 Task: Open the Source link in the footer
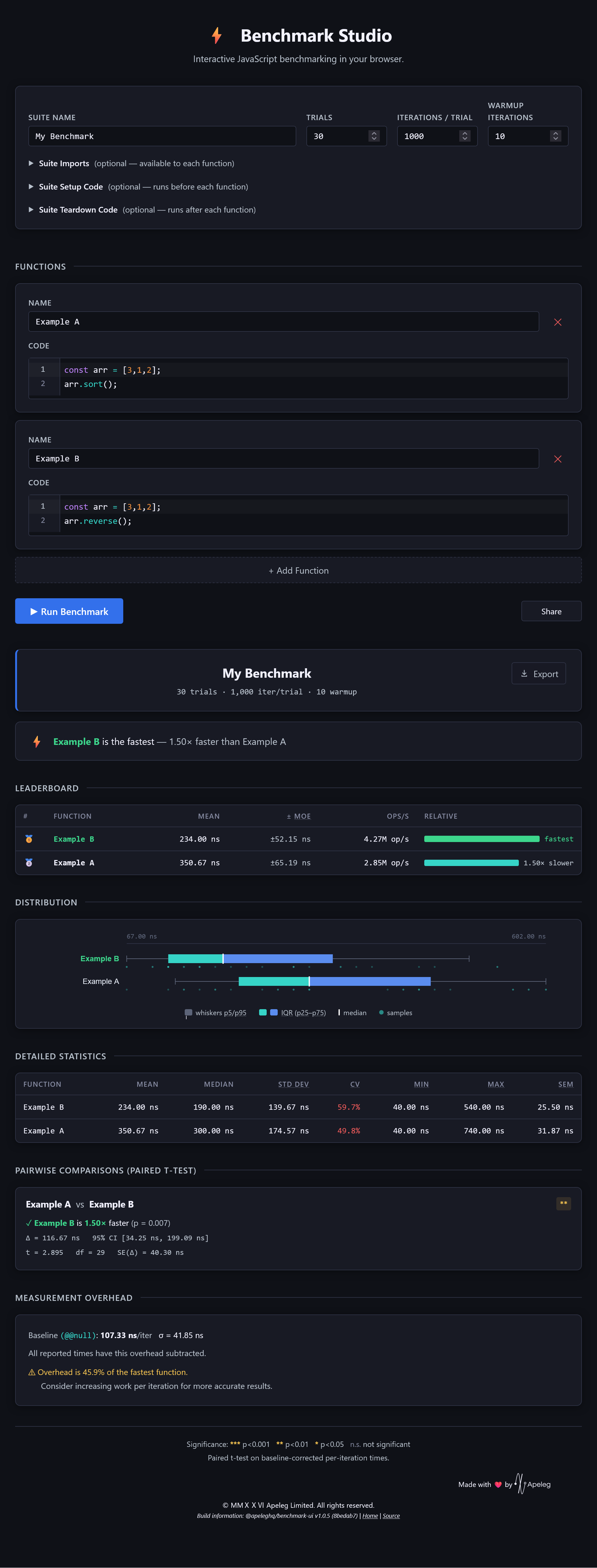pos(391,1515)
